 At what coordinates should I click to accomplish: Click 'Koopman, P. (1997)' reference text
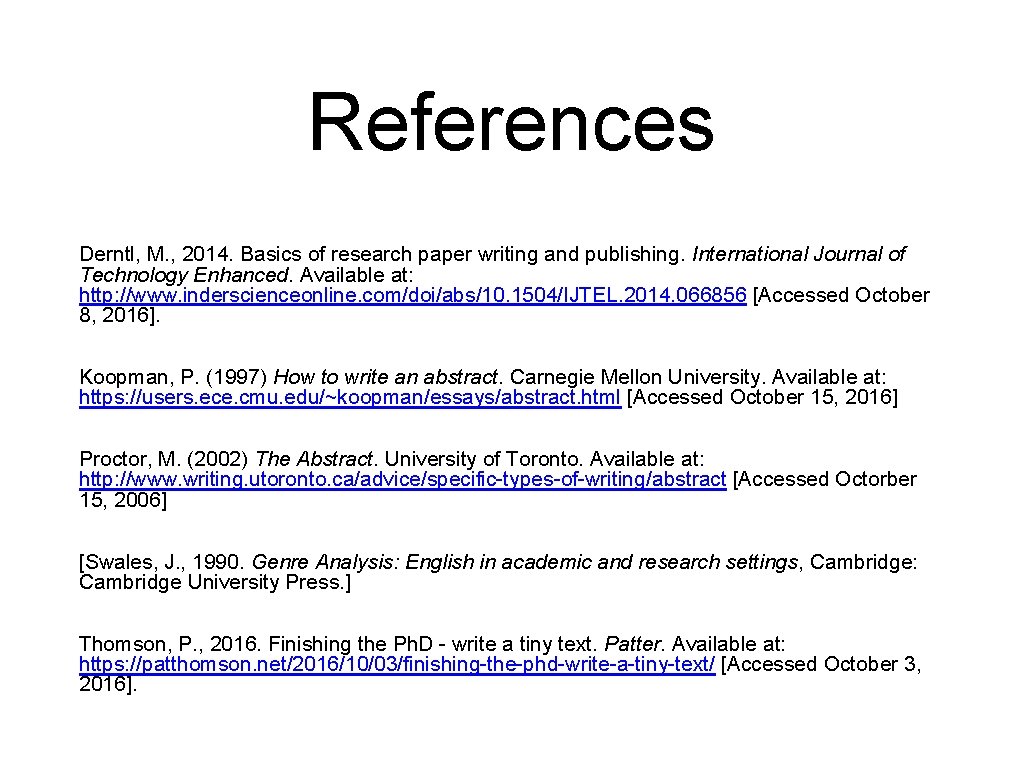(x=173, y=377)
